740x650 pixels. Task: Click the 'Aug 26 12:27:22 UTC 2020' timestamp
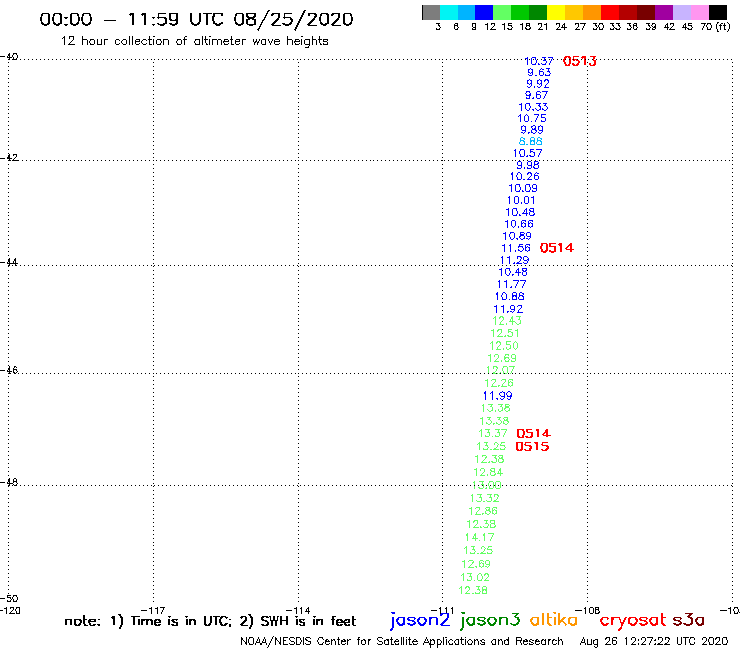[x=654, y=642]
